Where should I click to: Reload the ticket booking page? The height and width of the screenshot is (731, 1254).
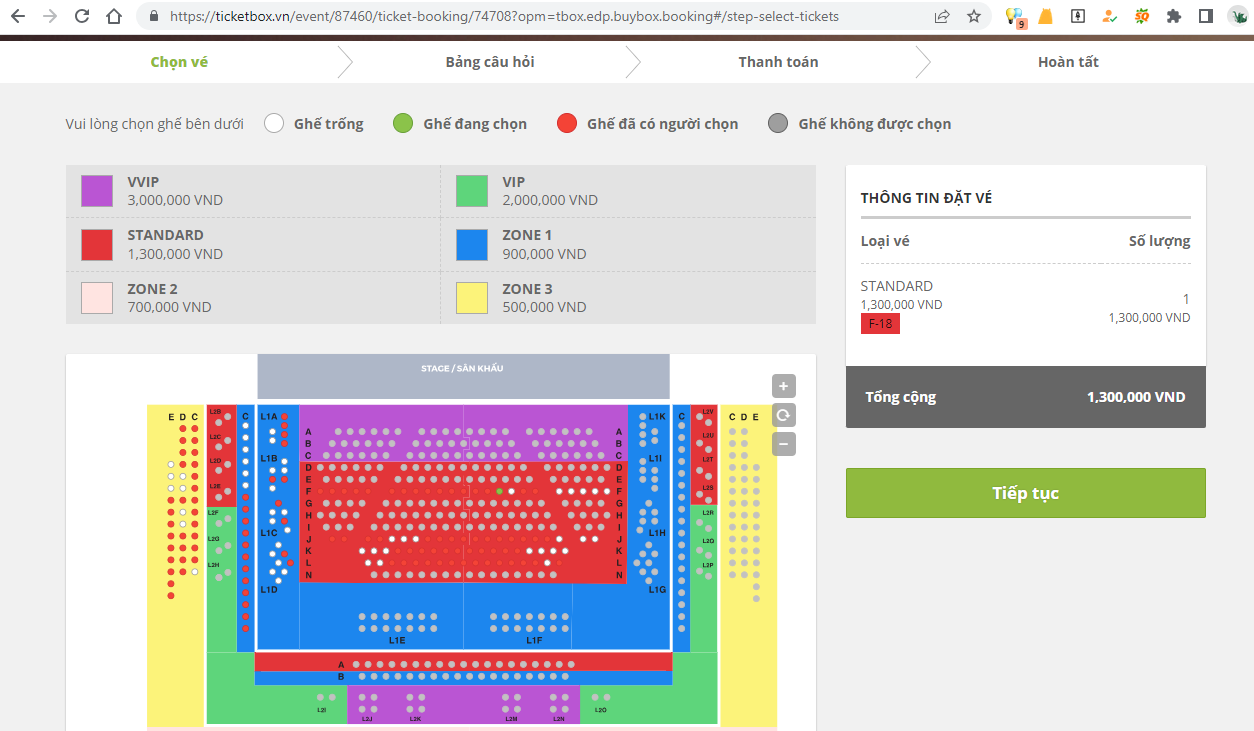[x=82, y=16]
